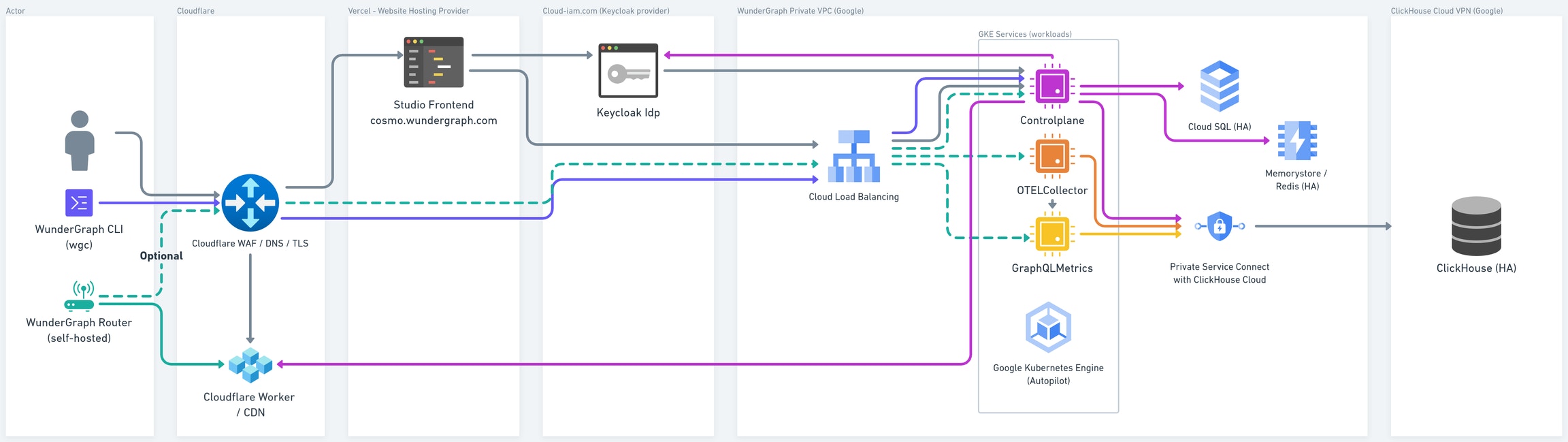The height and width of the screenshot is (442, 1568).
Task: Click 'GKE Services (workloads)' label
Action: click(x=1025, y=34)
